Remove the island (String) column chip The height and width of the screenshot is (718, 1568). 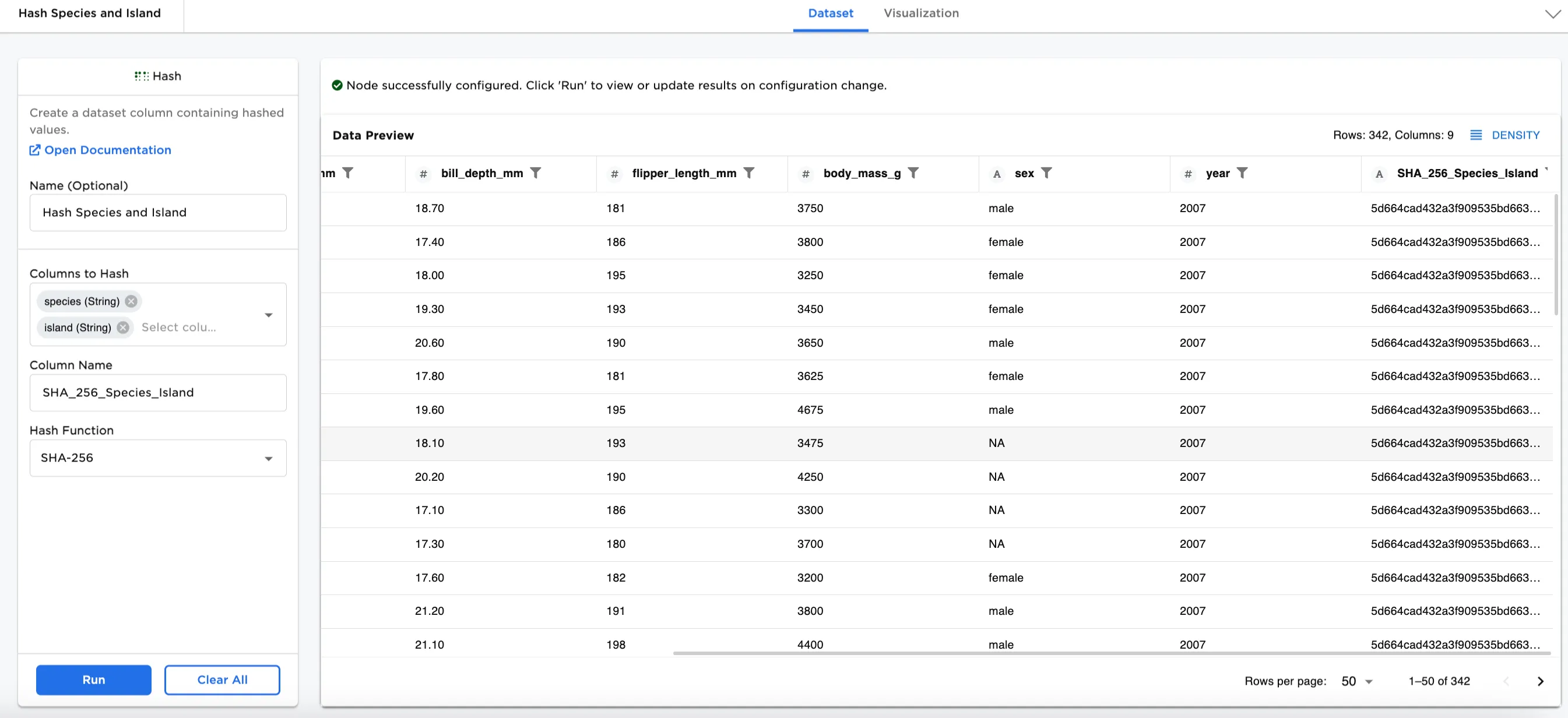click(x=122, y=328)
